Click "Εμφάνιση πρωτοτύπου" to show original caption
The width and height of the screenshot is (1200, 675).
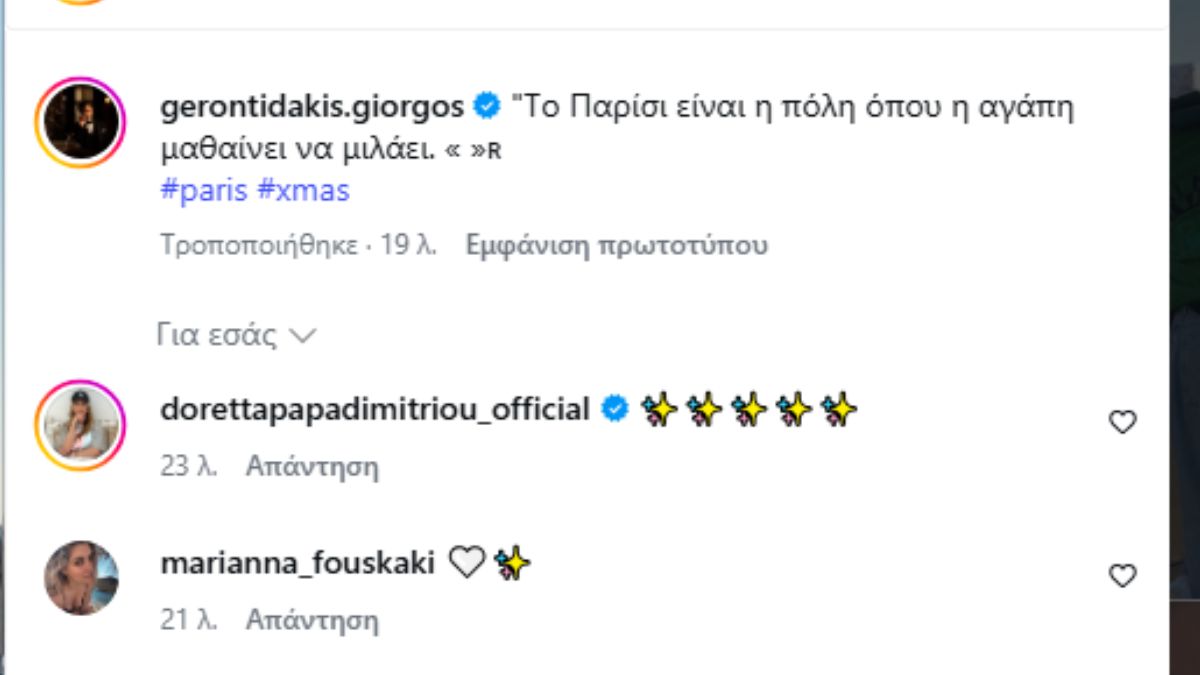pos(616,245)
